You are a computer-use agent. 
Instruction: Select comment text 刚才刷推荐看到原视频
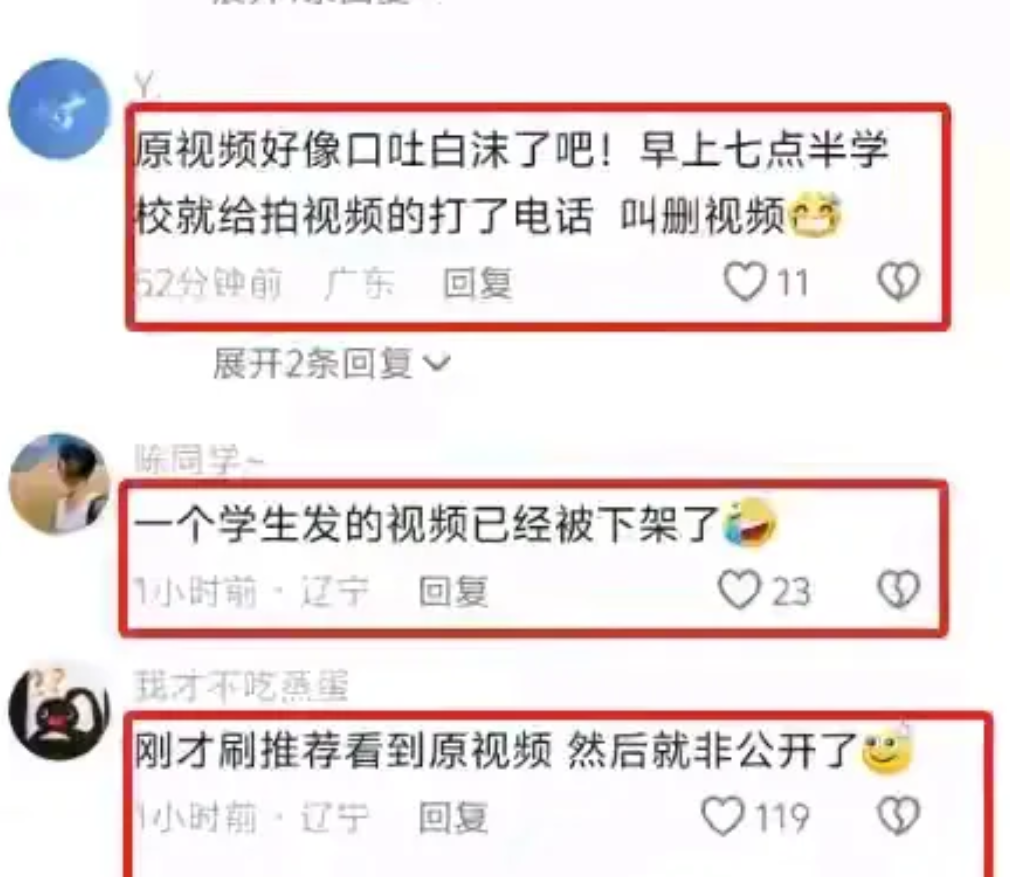click(343, 751)
